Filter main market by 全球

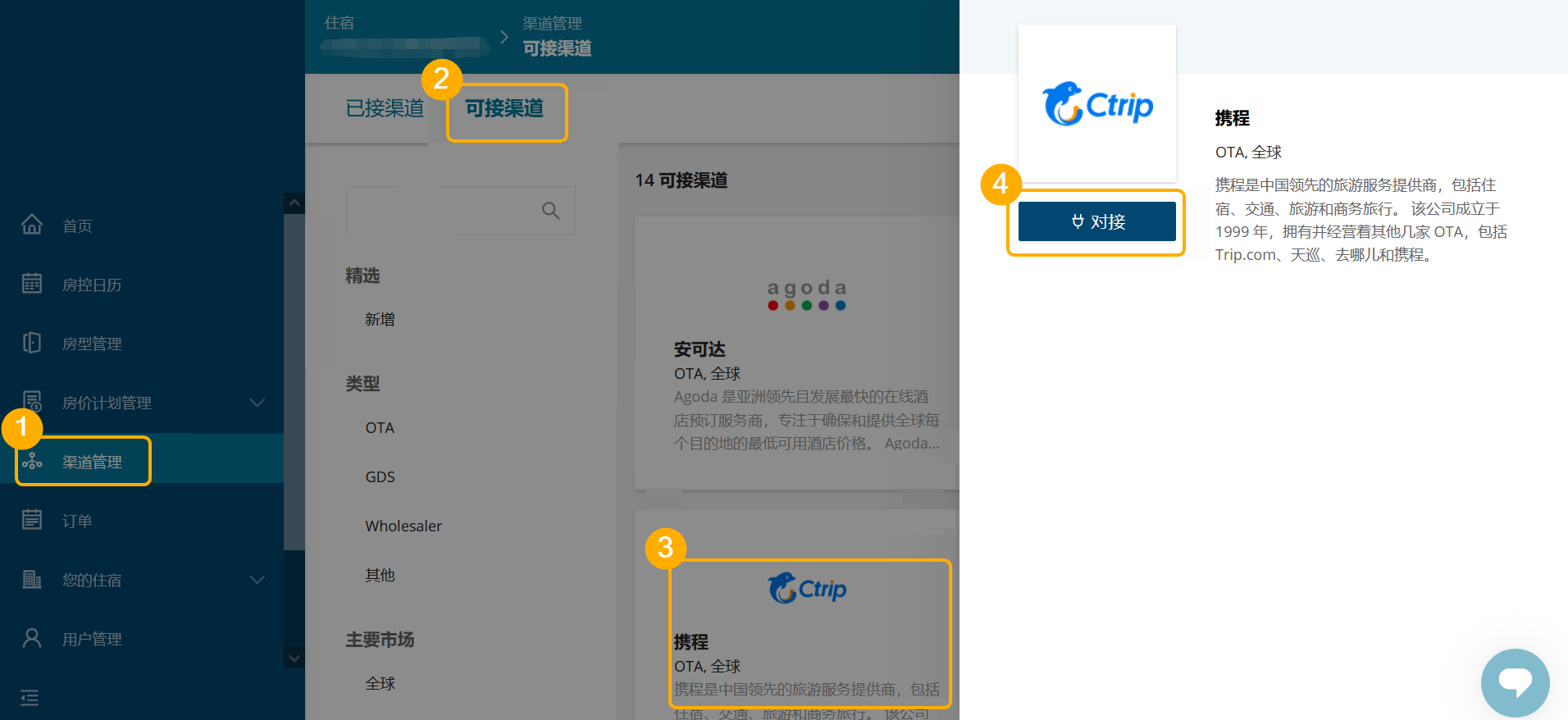click(380, 683)
